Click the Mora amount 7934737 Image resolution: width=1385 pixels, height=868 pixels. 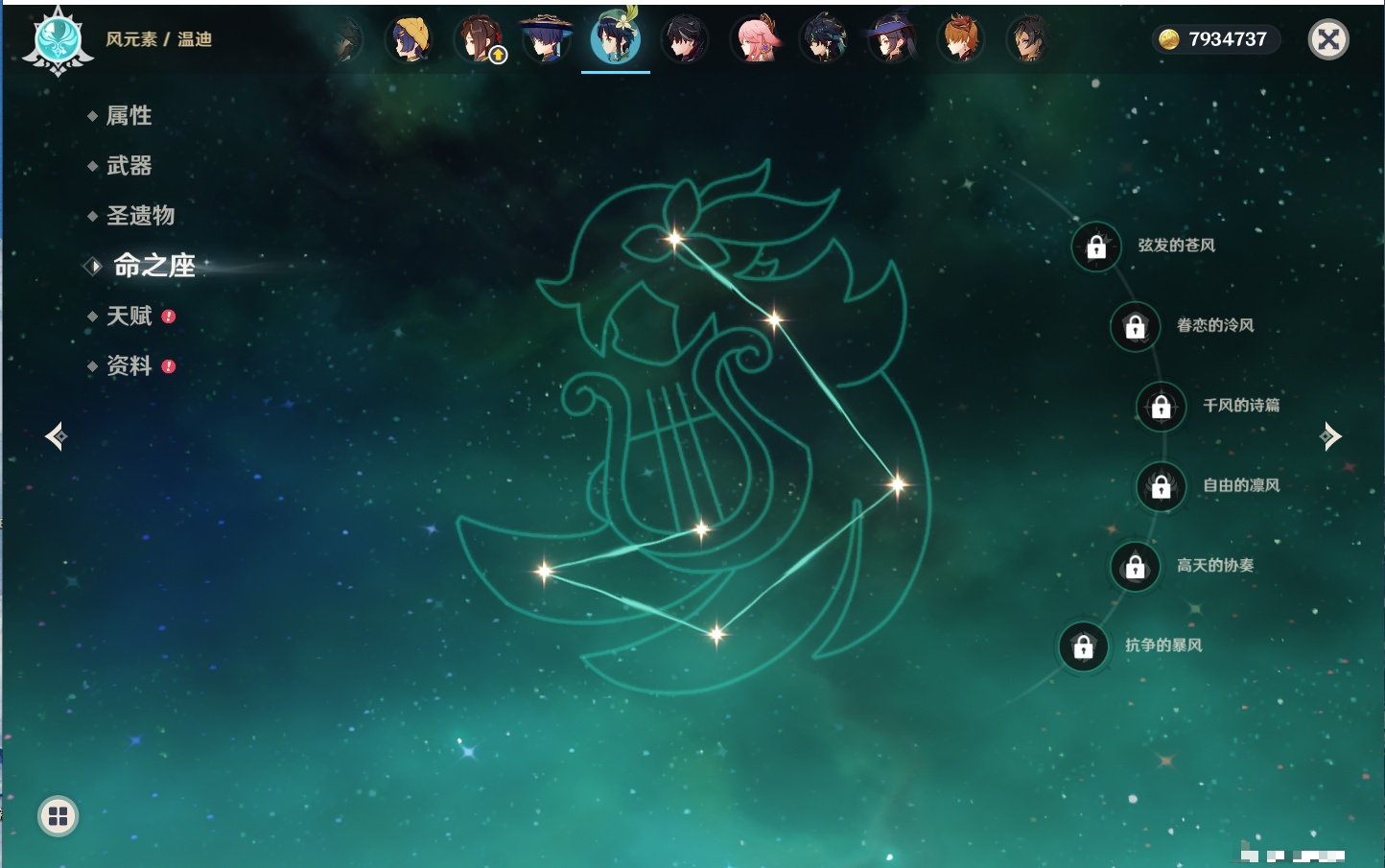pos(1228,39)
